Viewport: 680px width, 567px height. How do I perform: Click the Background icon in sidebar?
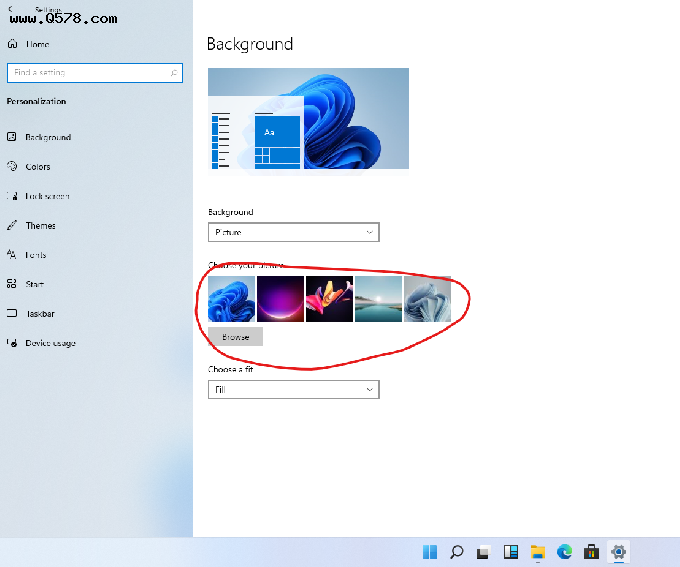click(x=12, y=137)
